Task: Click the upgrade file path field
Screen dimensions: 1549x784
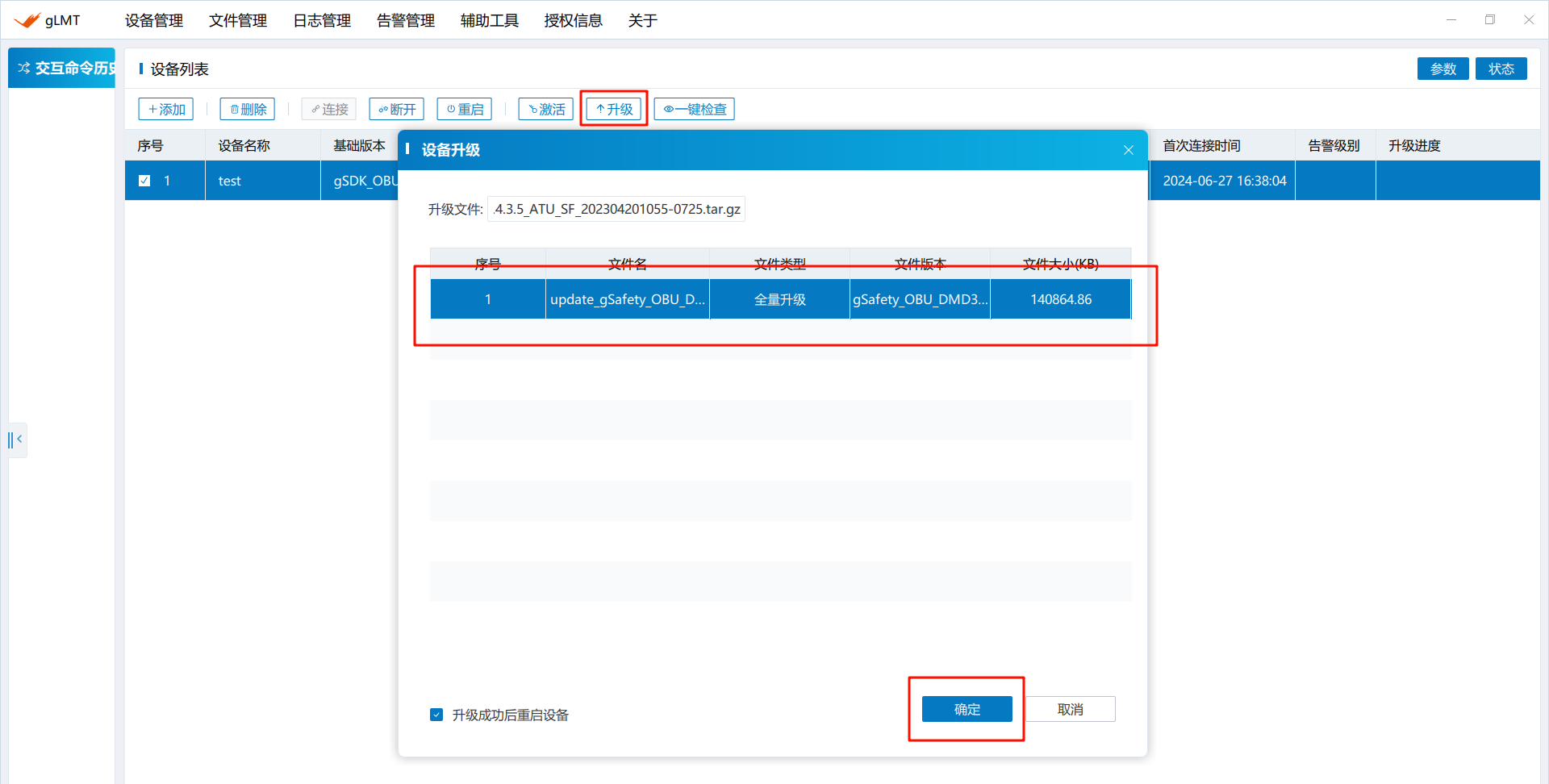Action: (616, 209)
